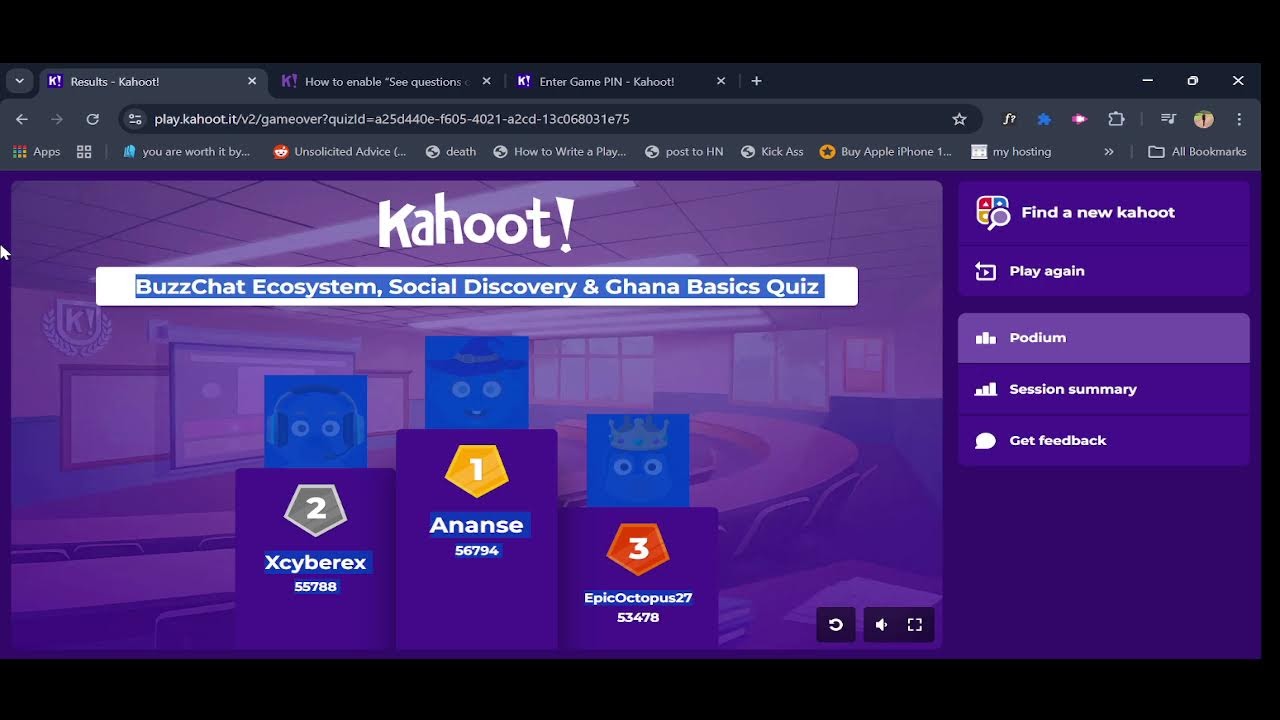Open the tab search dropdown
The height and width of the screenshot is (720, 1280).
[x=19, y=81]
